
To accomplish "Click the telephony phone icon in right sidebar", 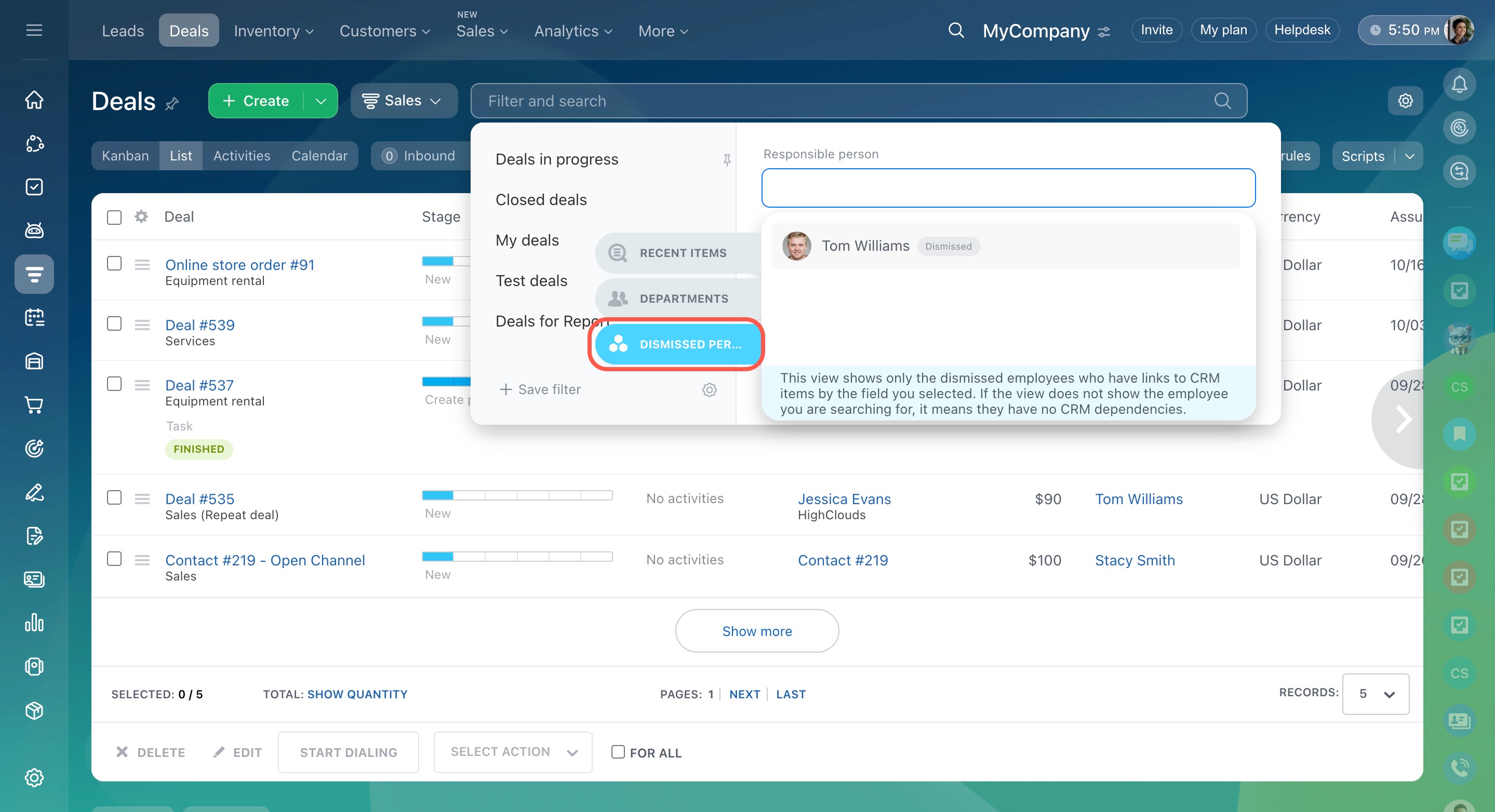I will (x=1459, y=768).
